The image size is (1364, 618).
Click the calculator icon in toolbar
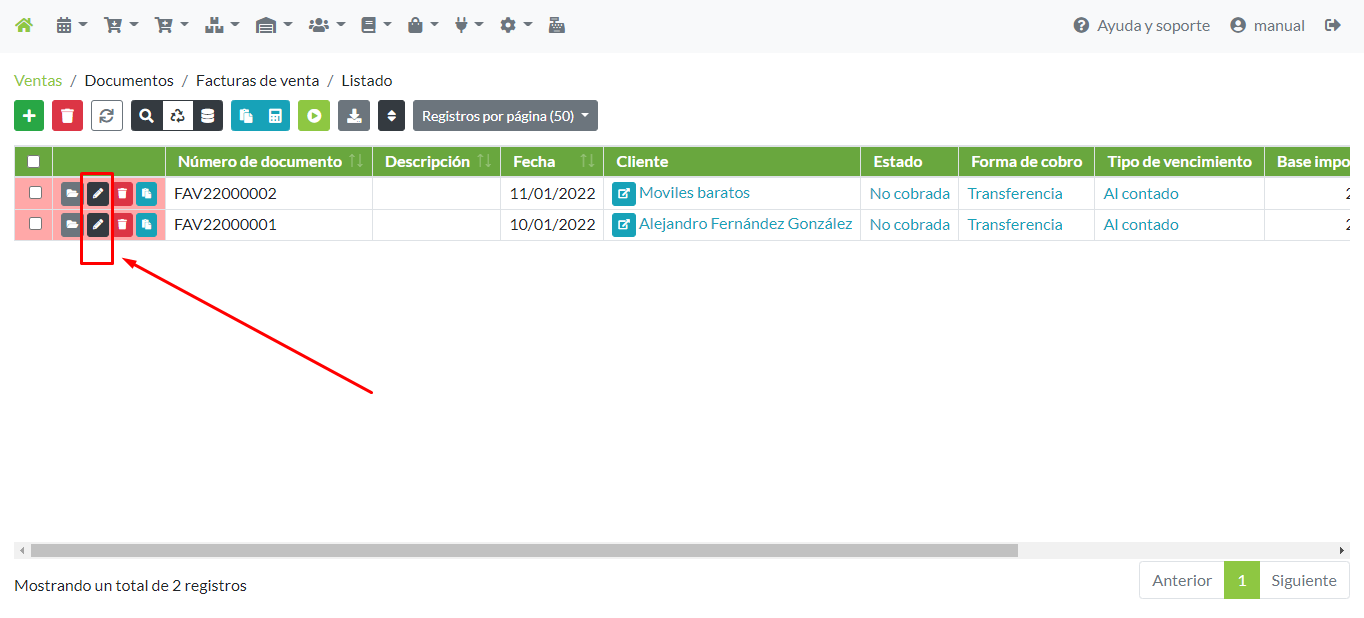(275, 116)
